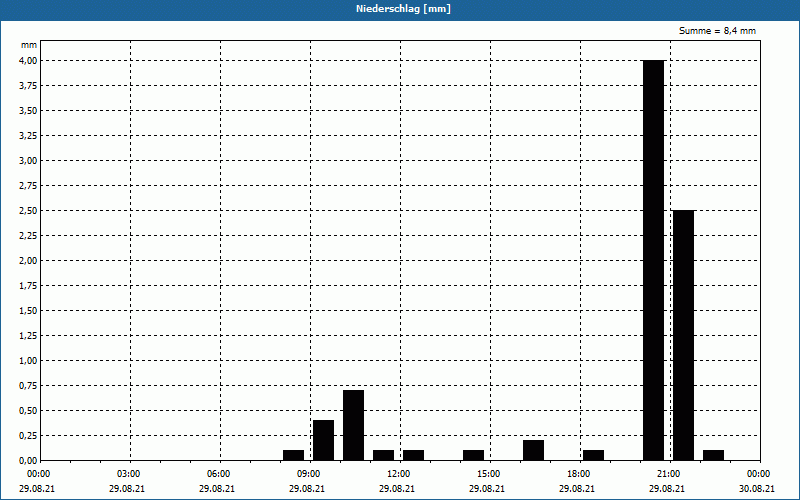Click the 21:00 time label
The width and height of the screenshot is (800, 500).
click(x=669, y=474)
